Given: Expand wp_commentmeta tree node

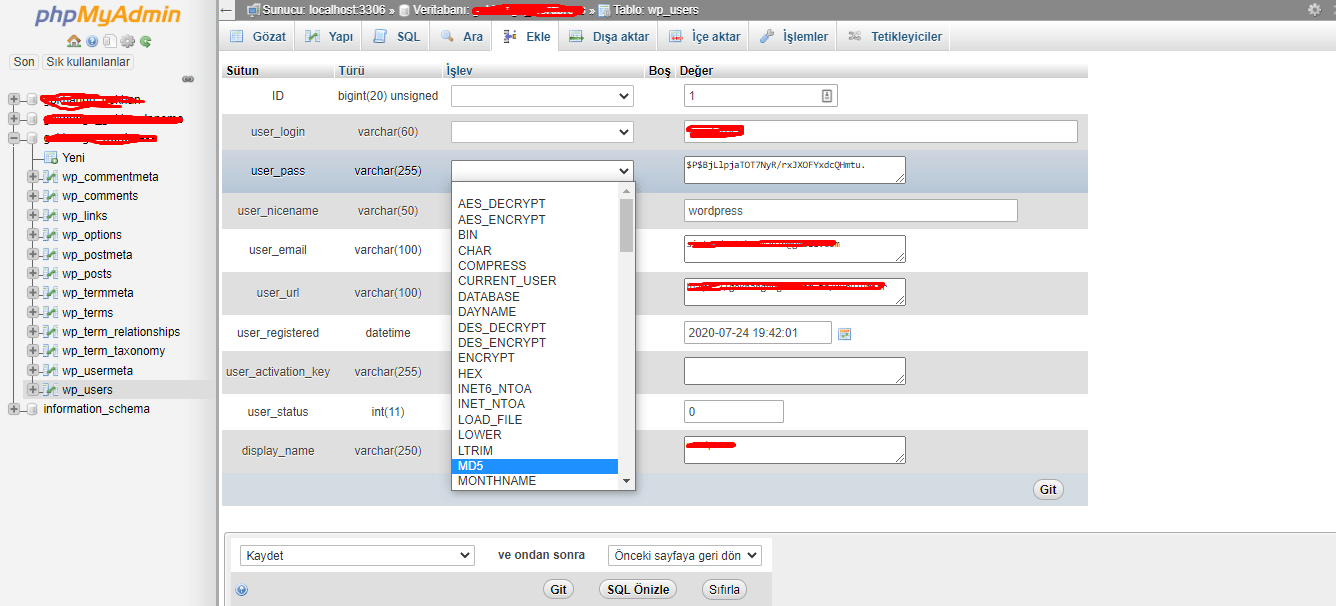Looking at the screenshot, I should (x=32, y=177).
